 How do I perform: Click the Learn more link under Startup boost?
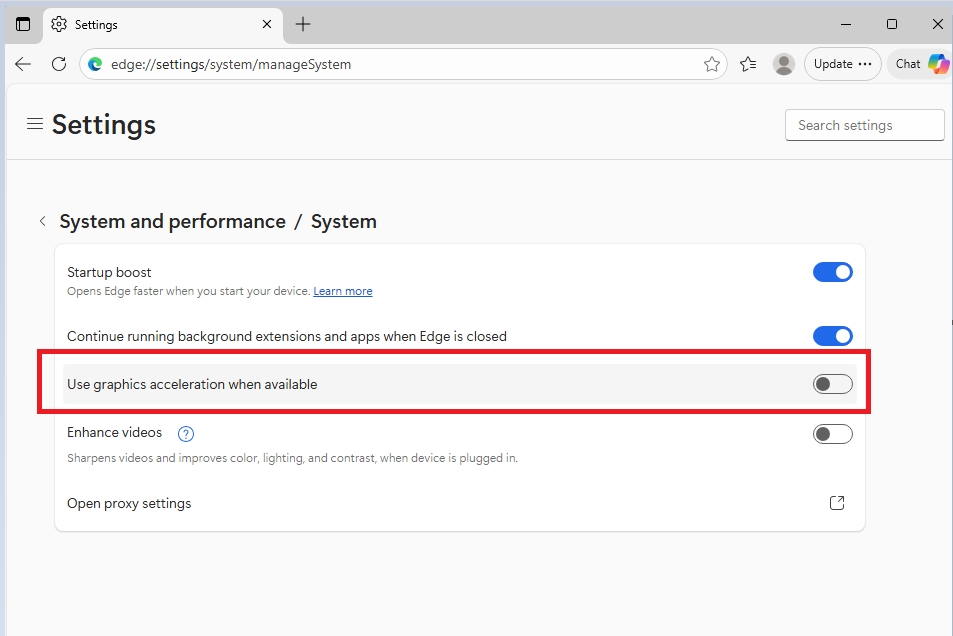342,291
